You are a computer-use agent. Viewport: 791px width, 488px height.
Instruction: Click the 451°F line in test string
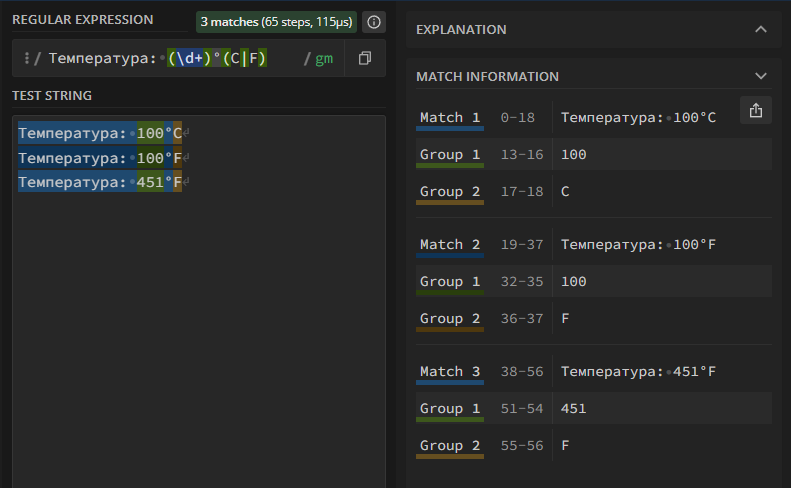click(x=100, y=182)
